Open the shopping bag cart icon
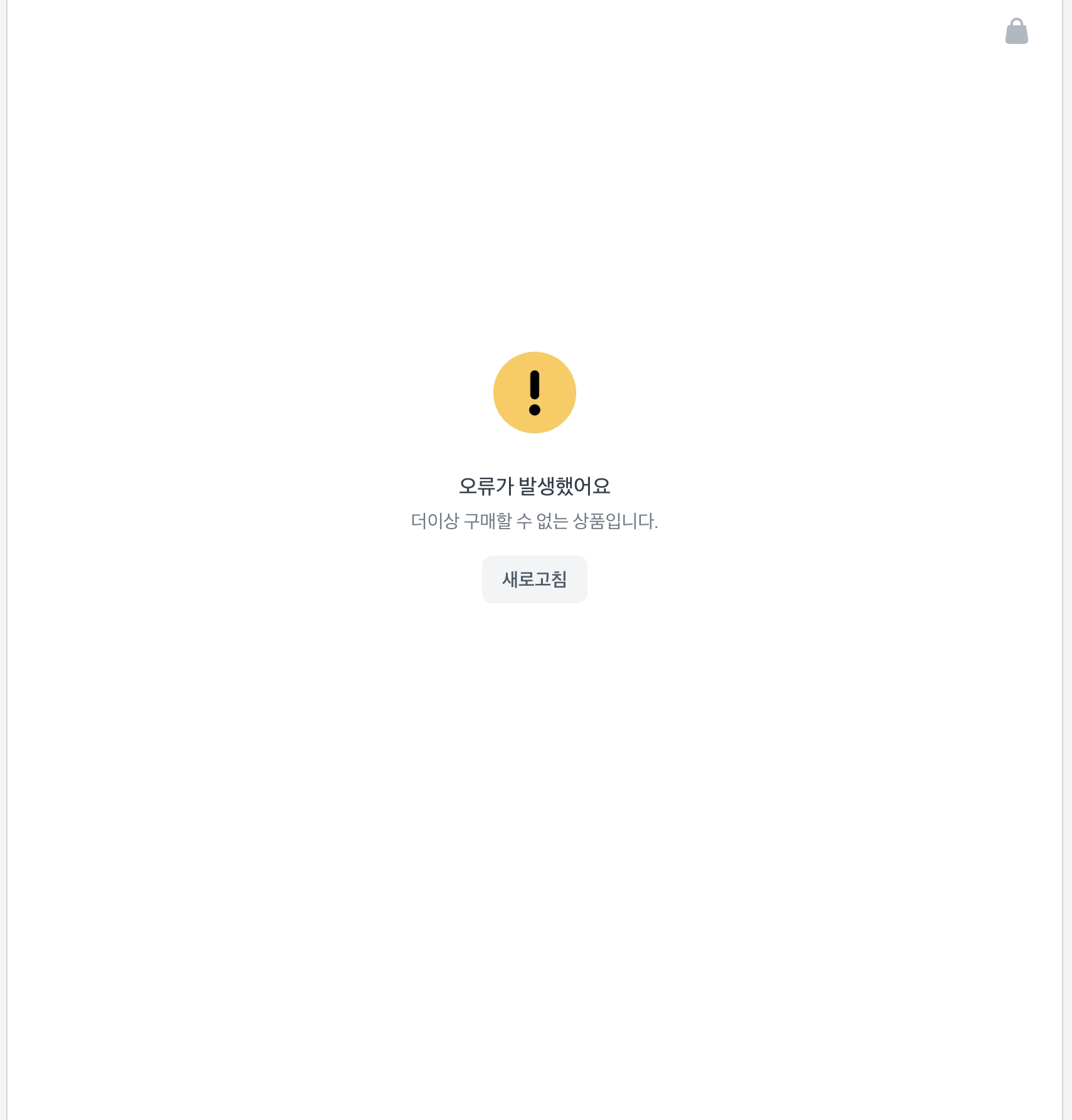Viewport: 1072px width, 1120px height. click(x=1016, y=31)
